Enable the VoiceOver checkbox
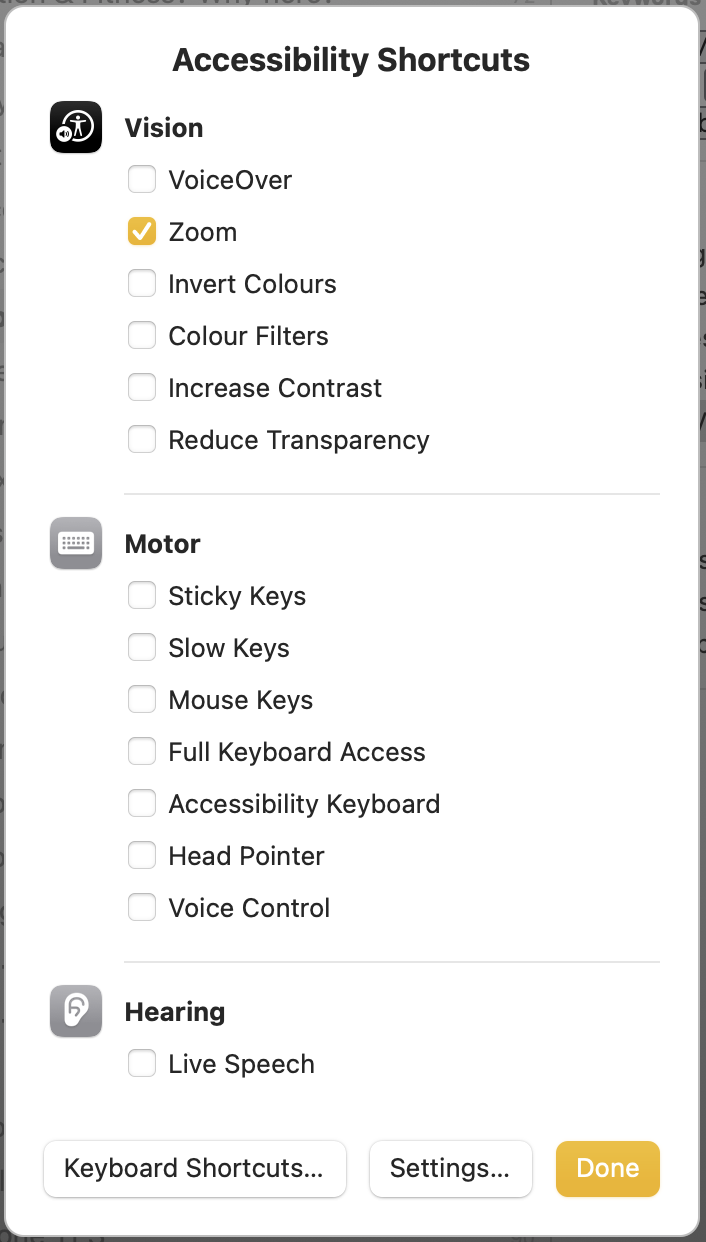Image resolution: width=706 pixels, height=1242 pixels. (x=142, y=180)
